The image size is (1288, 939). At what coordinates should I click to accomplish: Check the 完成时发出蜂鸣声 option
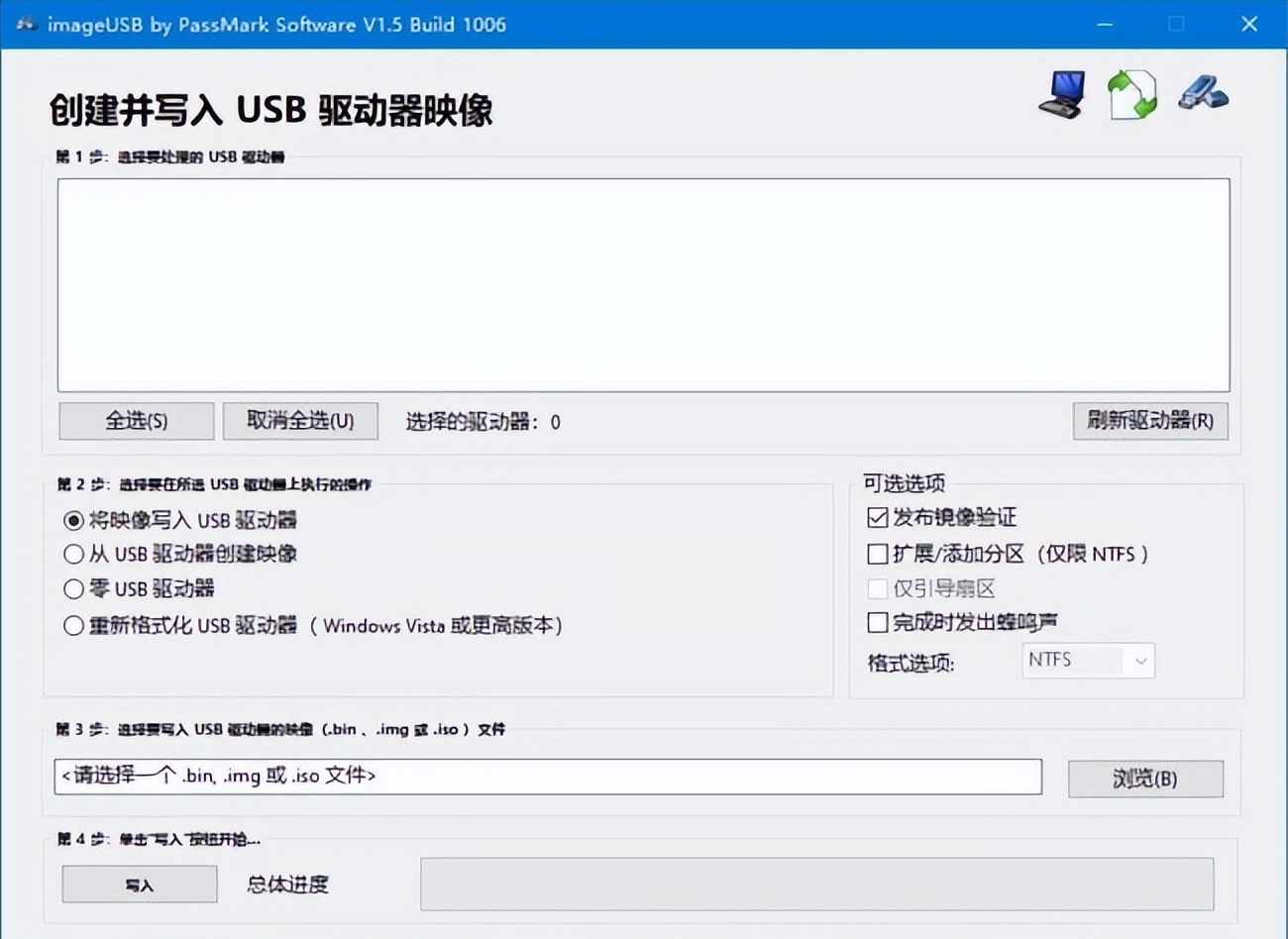pyautogui.click(x=876, y=622)
